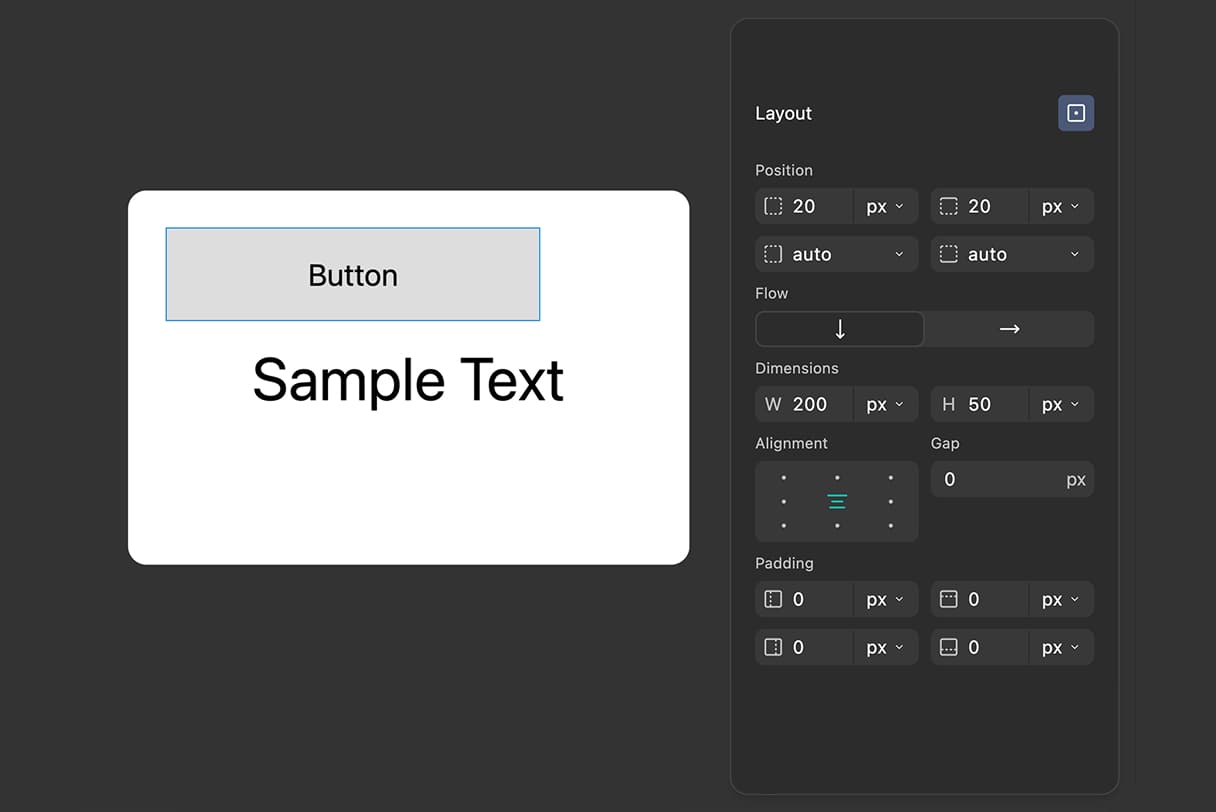Click the right offset icon next to first auto
Image resolution: width=1216 pixels, height=812 pixels.
773,254
